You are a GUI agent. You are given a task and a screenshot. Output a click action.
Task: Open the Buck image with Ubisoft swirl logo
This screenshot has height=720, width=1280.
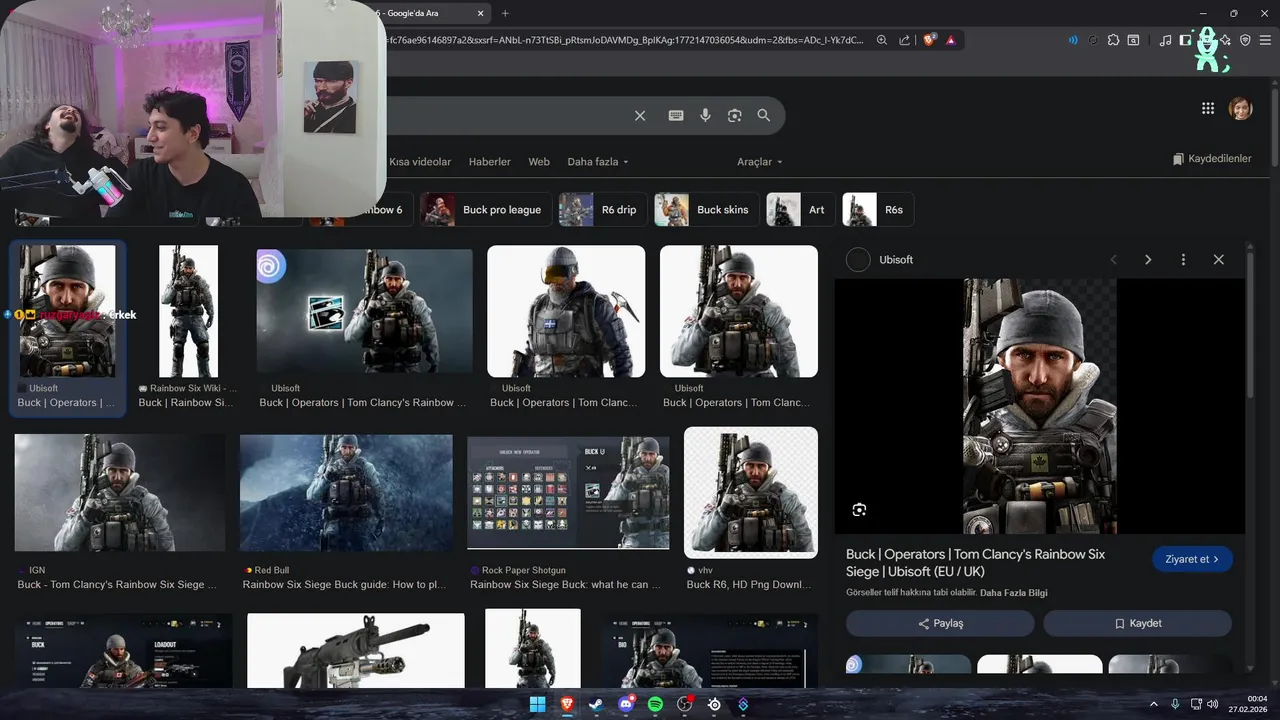pos(365,312)
